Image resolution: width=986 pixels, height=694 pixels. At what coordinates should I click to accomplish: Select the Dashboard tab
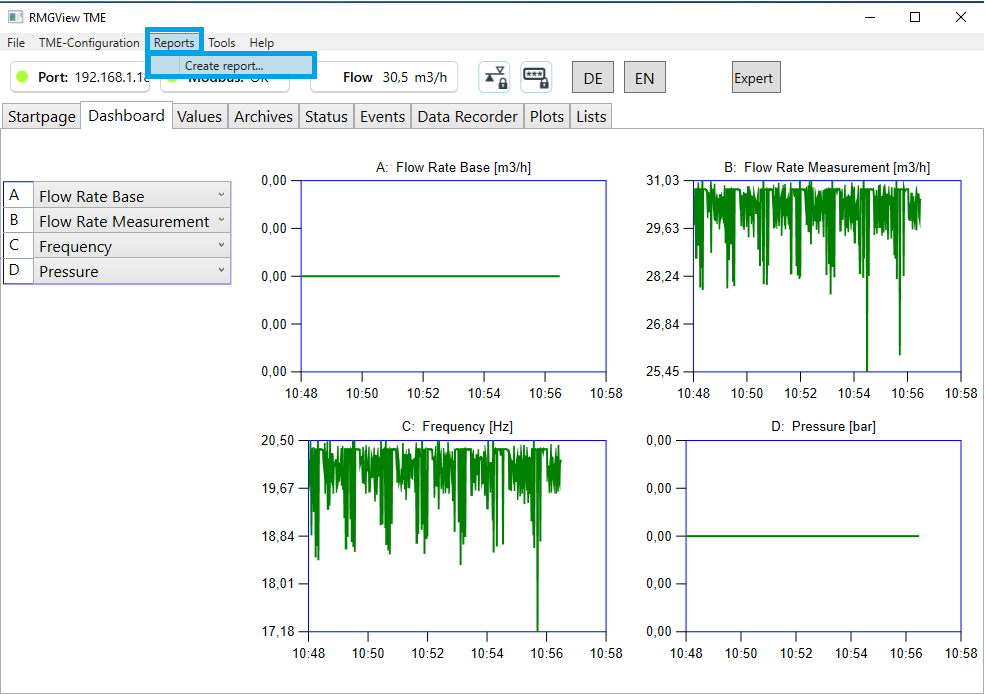tap(126, 116)
